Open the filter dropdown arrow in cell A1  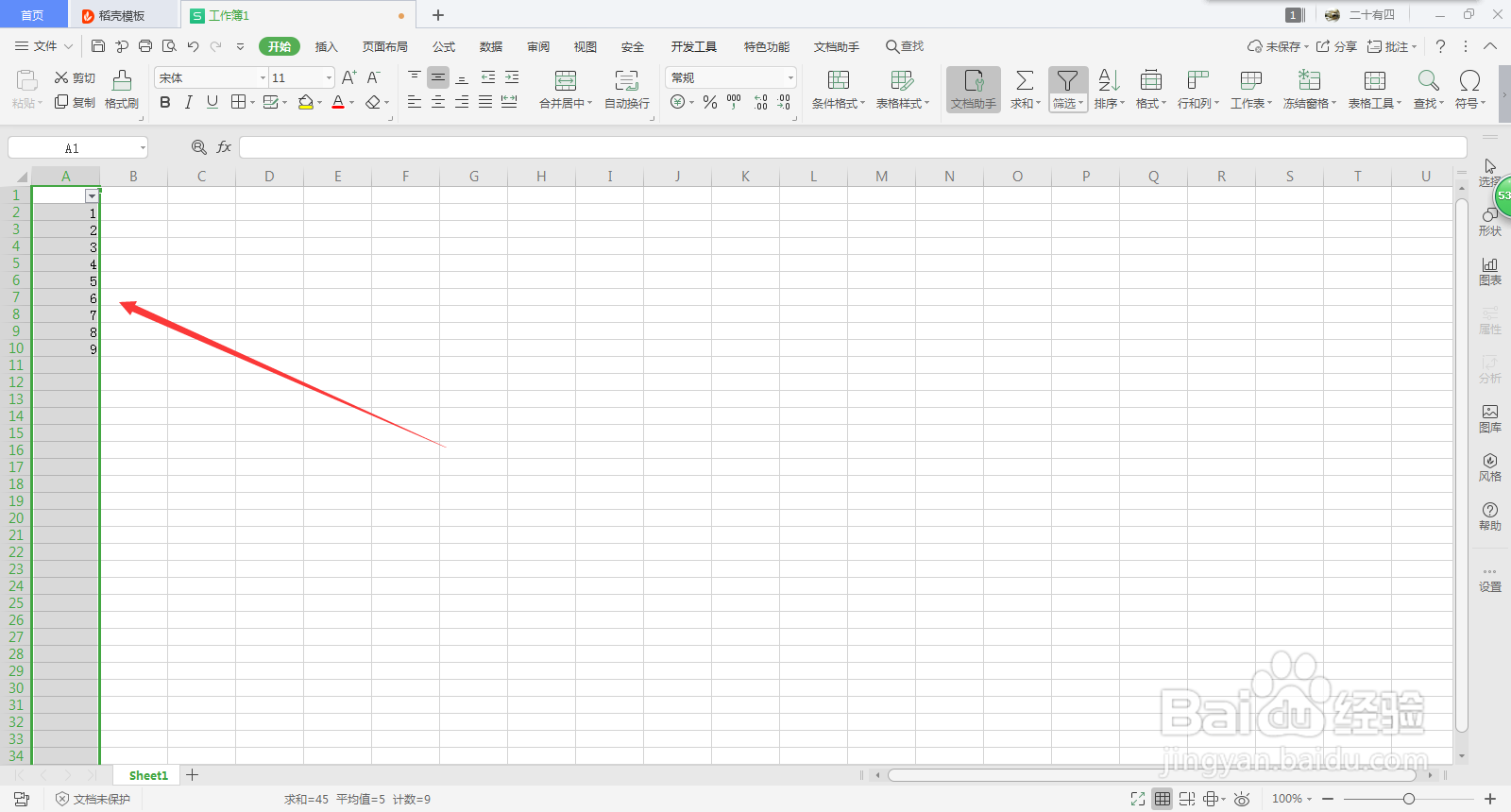point(92,195)
